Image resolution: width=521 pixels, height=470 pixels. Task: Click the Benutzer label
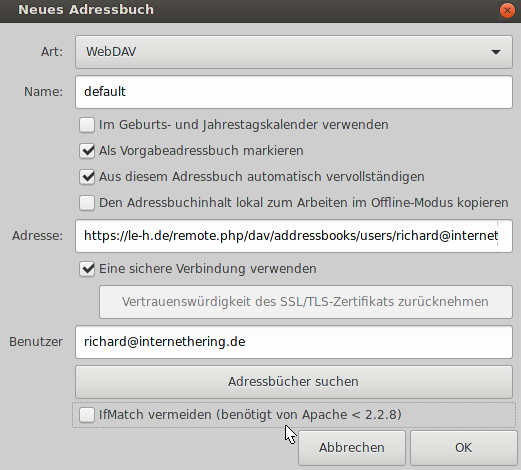click(x=36, y=342)
